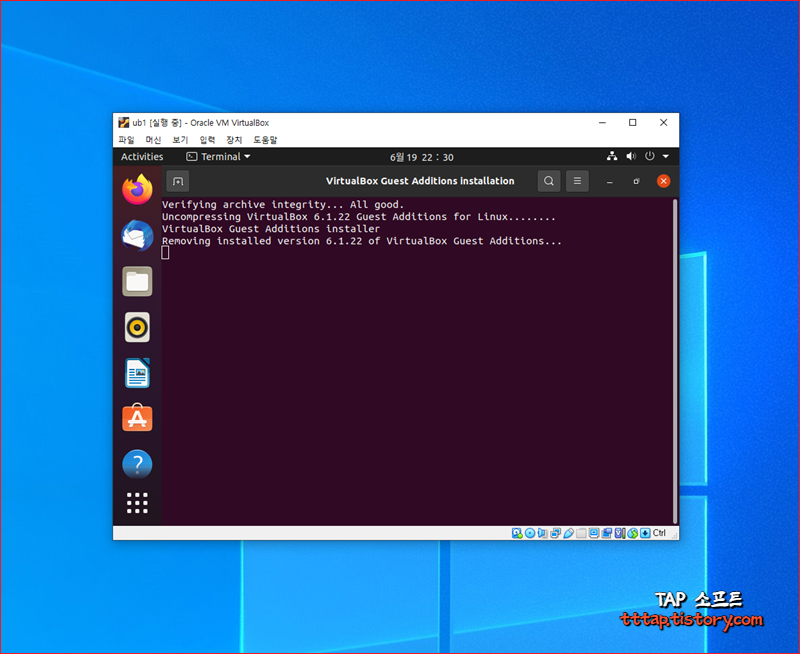
Task: Expand the system menu arrow in top bar
Action: pyautogui.click(x=666, y=156)
